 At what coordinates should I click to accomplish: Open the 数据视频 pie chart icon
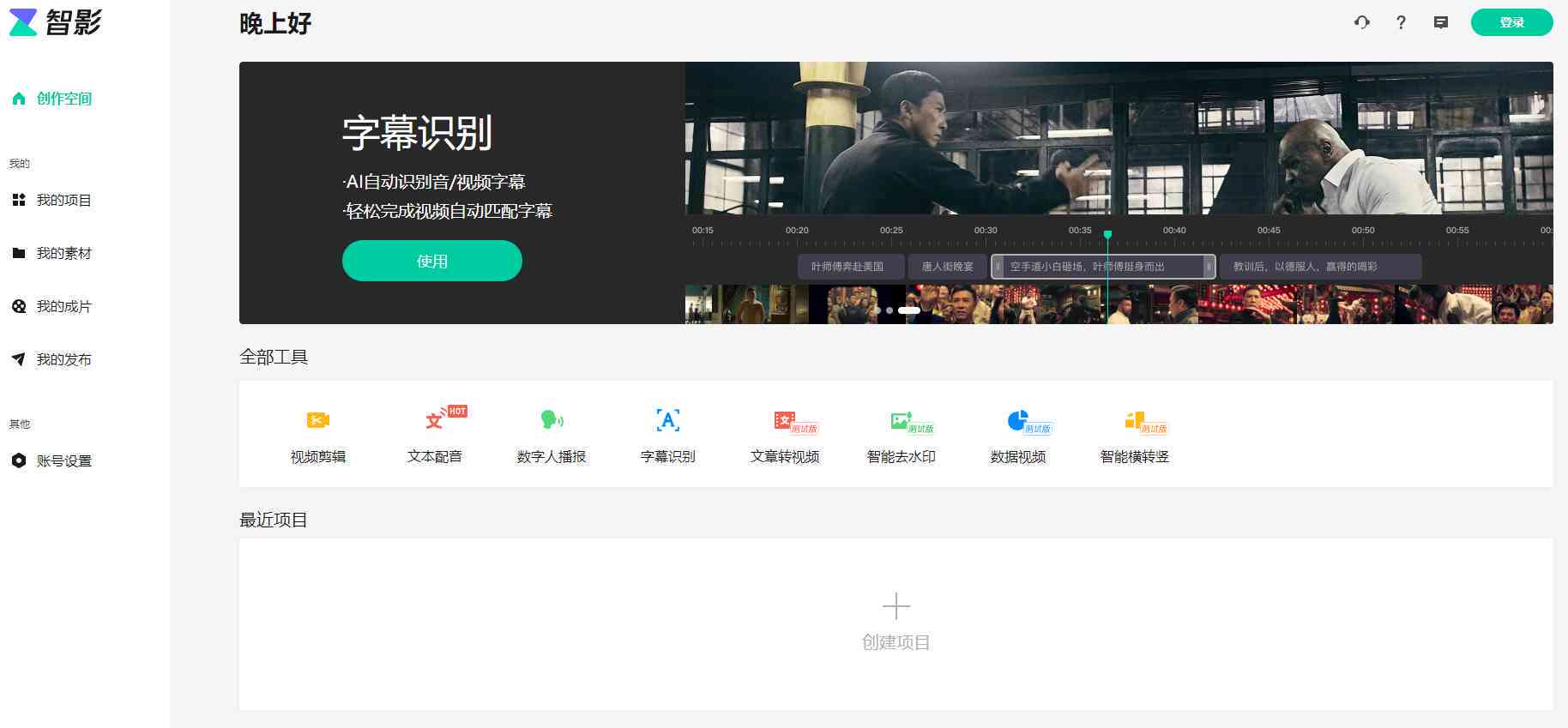pos(1017,420)
